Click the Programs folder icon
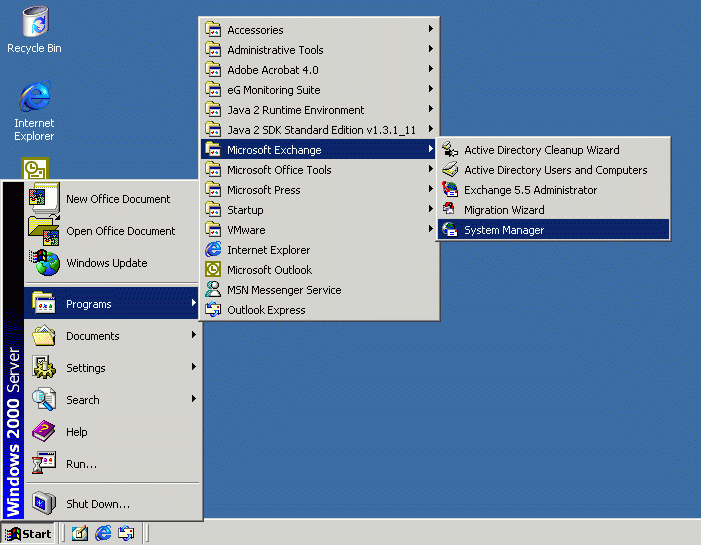Screen dimensions: 701x545 coord(44,303)
